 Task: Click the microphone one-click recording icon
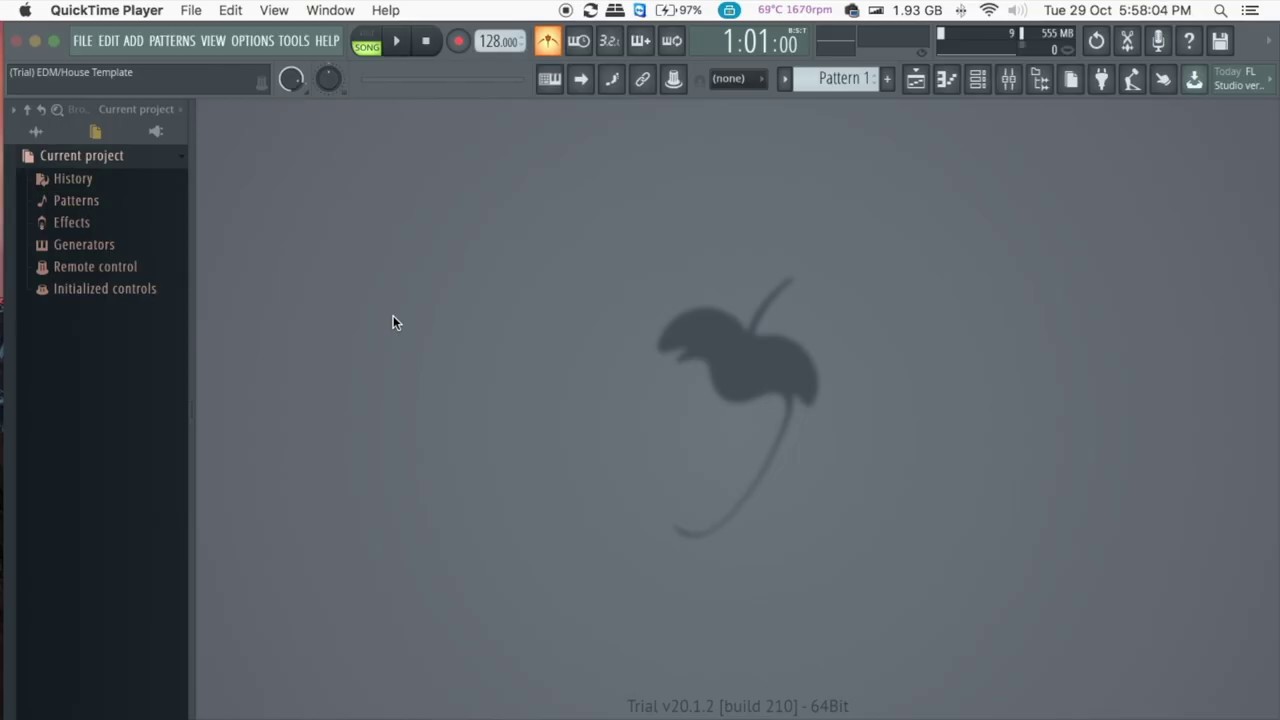click(x=1158, y=41)
